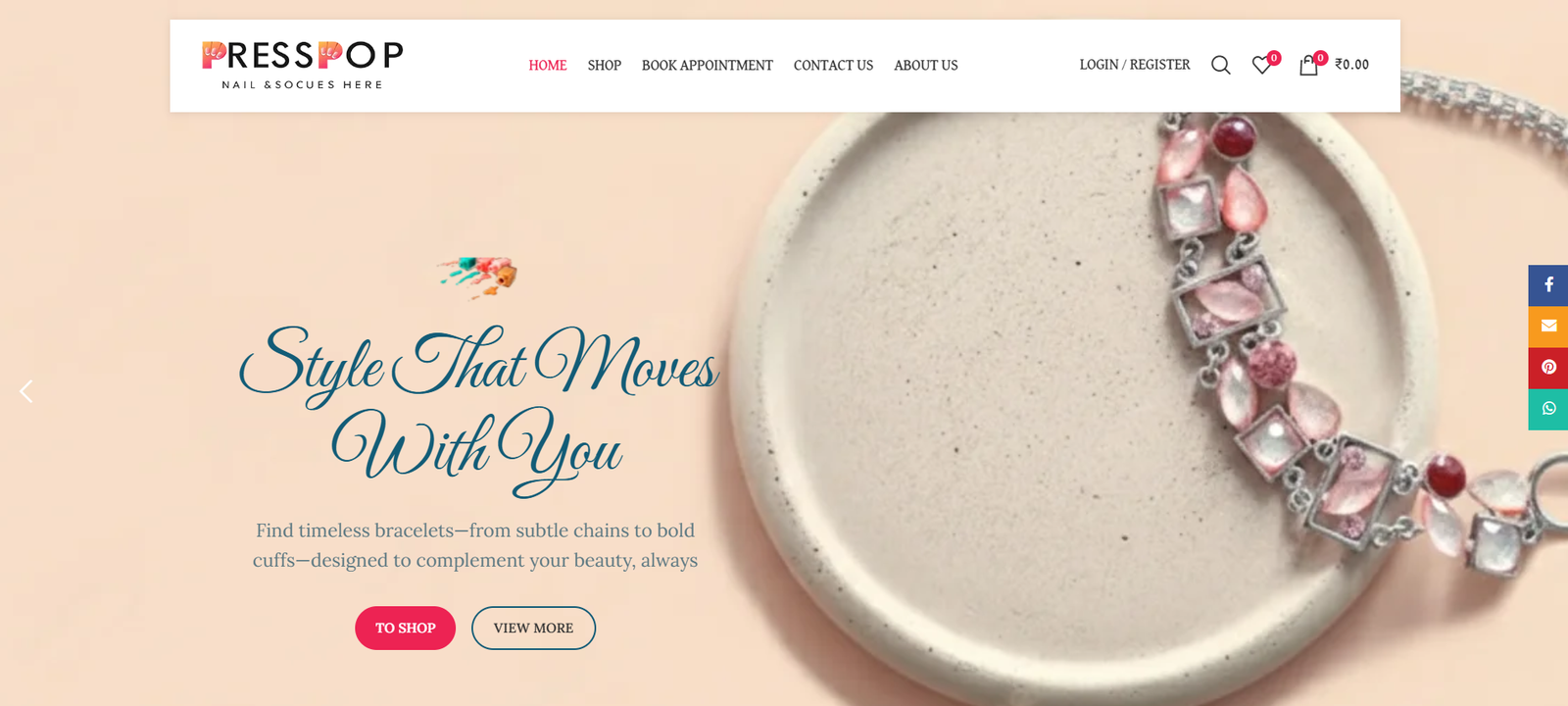Click the bracelet hero image
Image resolution: width=1568 pixels, height=706 pixels.
coord(1156,412)
